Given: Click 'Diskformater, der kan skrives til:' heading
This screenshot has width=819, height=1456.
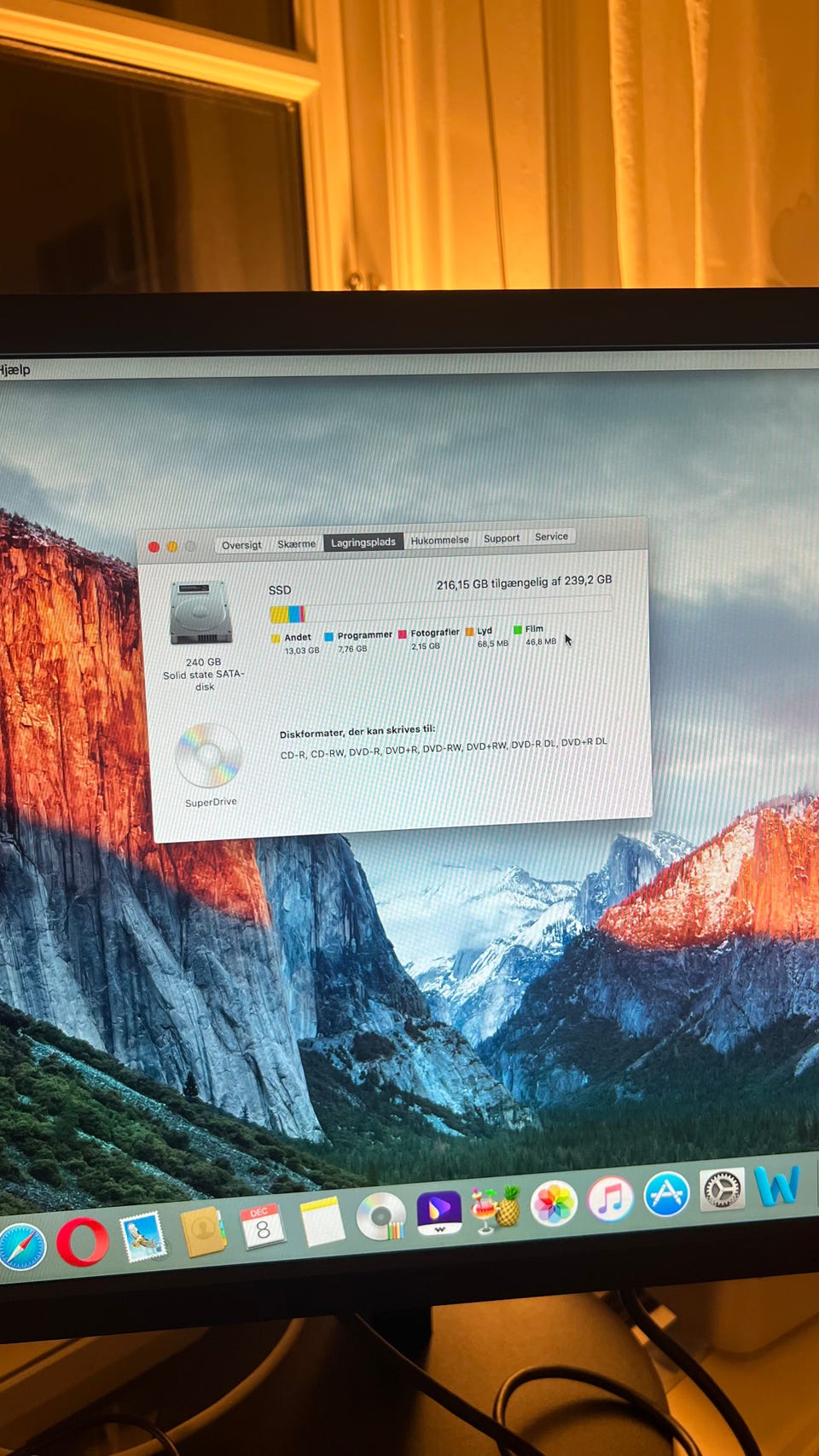Looking at the screenshot, I should point(357,731).
